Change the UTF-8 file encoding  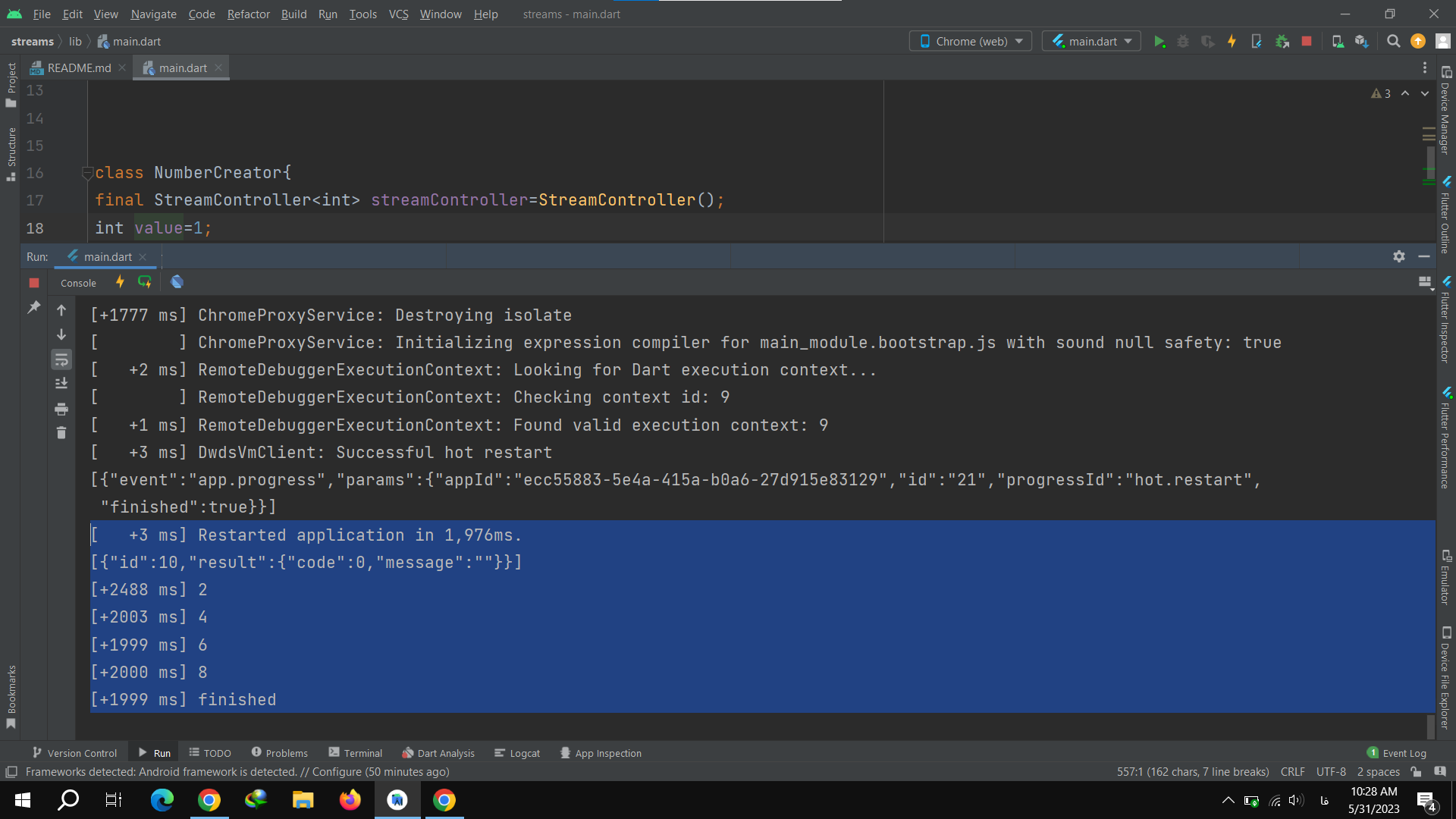click(x=1331, y=772)
